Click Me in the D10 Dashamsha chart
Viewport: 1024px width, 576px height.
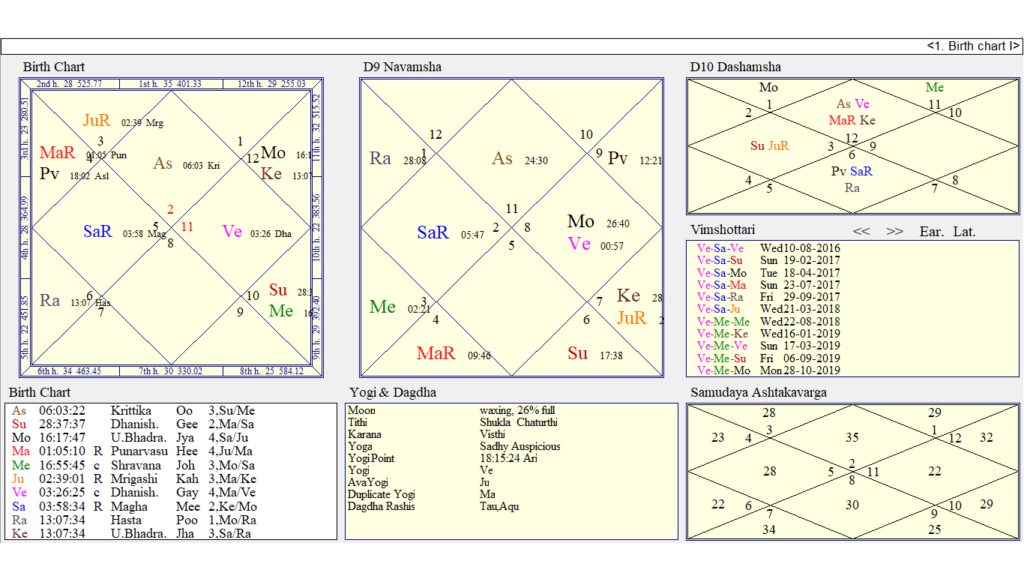click(935, 88)
